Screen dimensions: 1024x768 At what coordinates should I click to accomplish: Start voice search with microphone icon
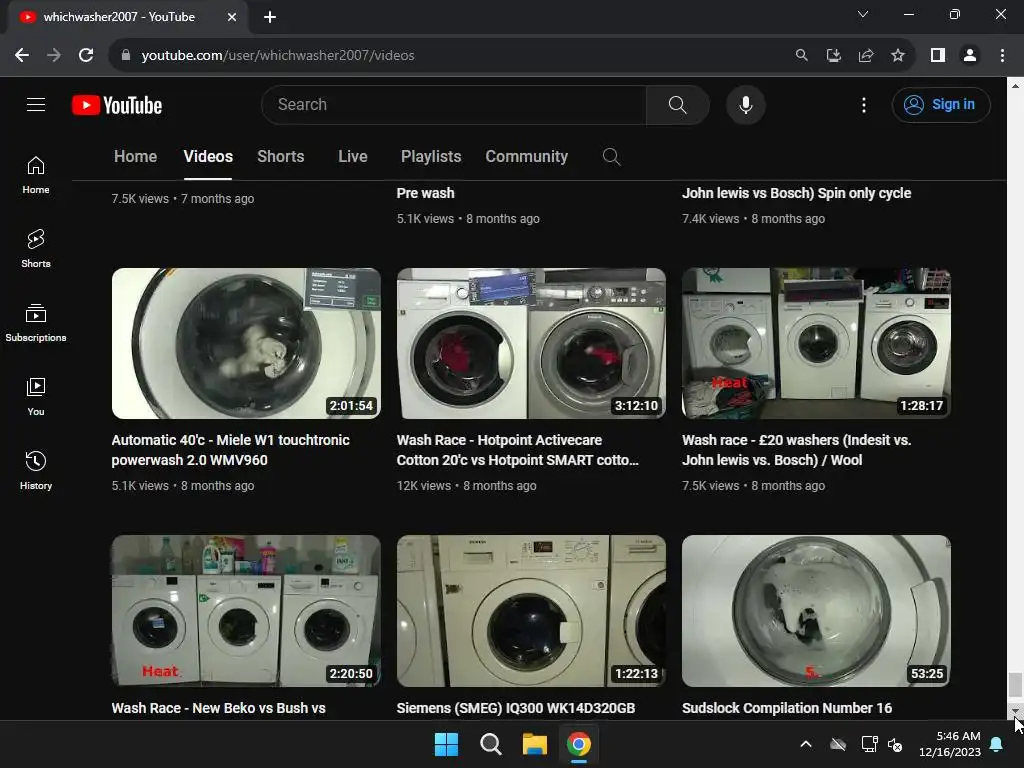pos(745,104)
